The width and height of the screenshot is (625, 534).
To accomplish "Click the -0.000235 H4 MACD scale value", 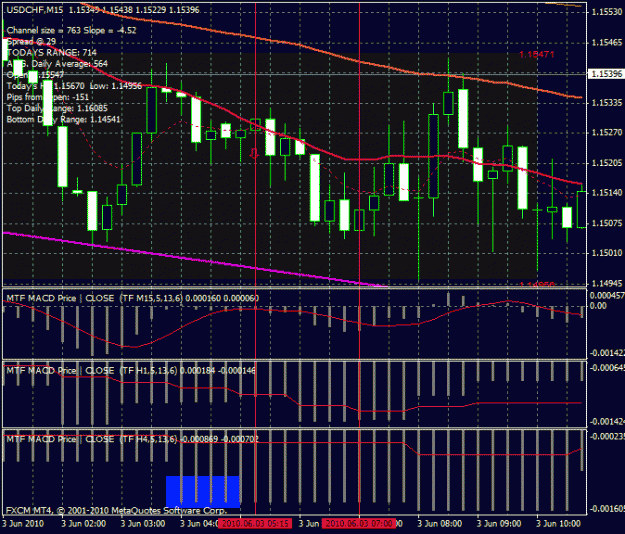I will (x=607, y=437).
